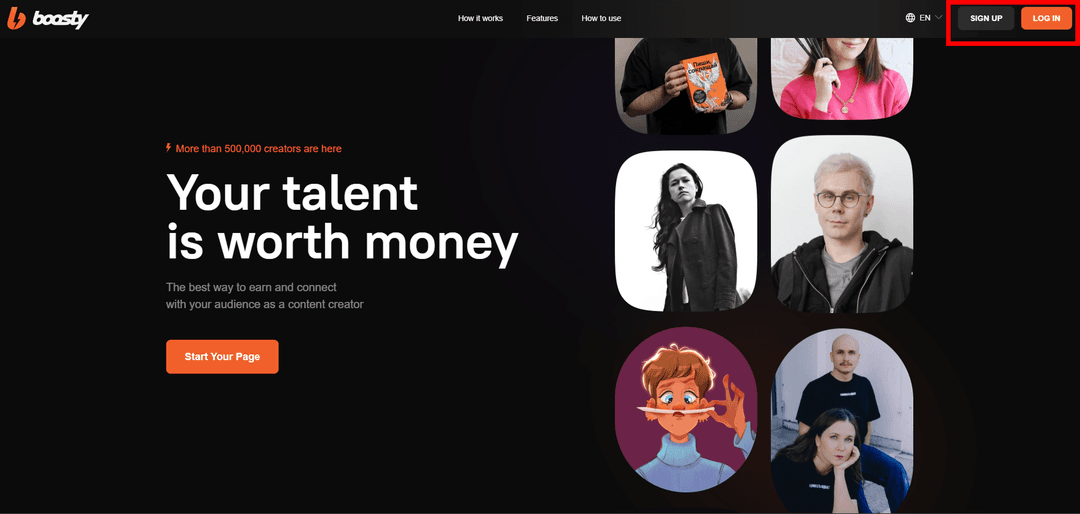
Task: Click the boosty wordmark in header
Action: (61, 20)
